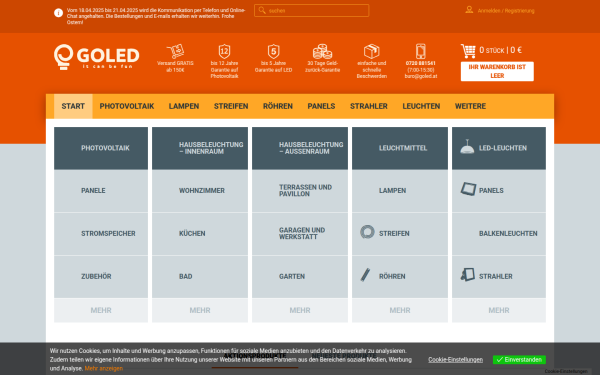Accept cookies with Einverstanden button
The height and width of the screenshot is (375, 600).
pos(519,360)
